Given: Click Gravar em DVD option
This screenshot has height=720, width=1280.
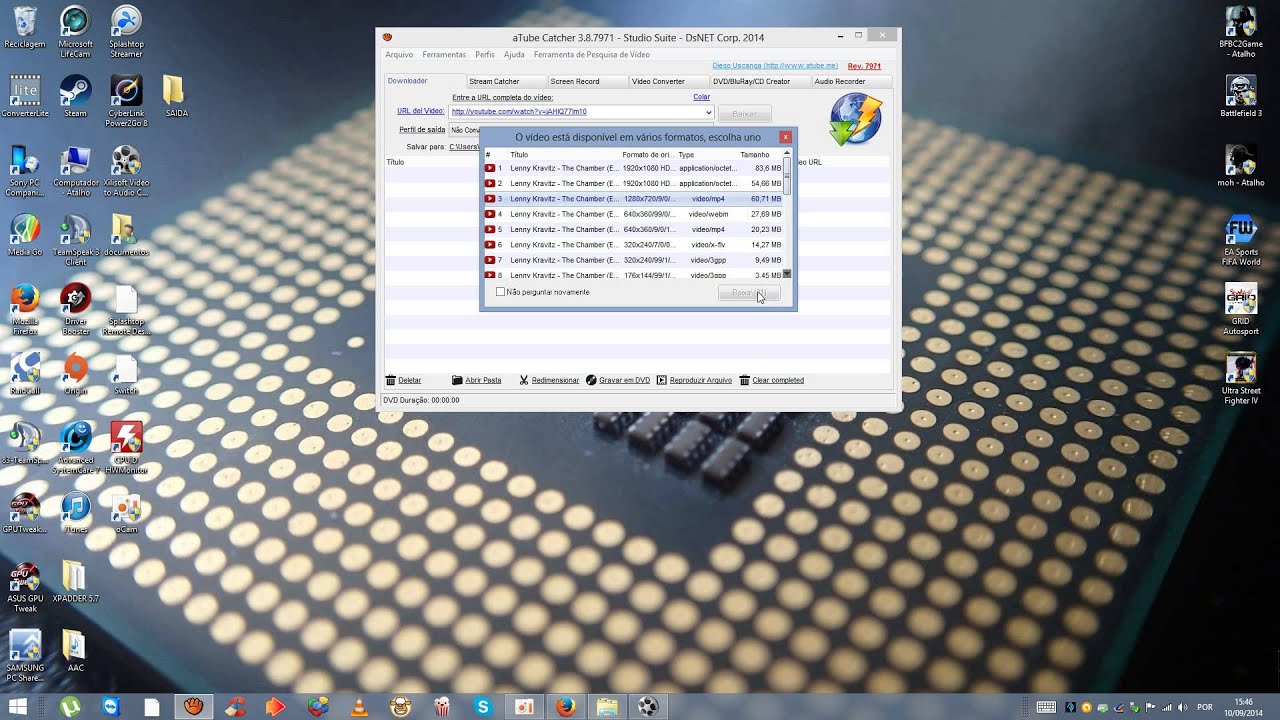Looking at the screenshot, I should 618,380.
